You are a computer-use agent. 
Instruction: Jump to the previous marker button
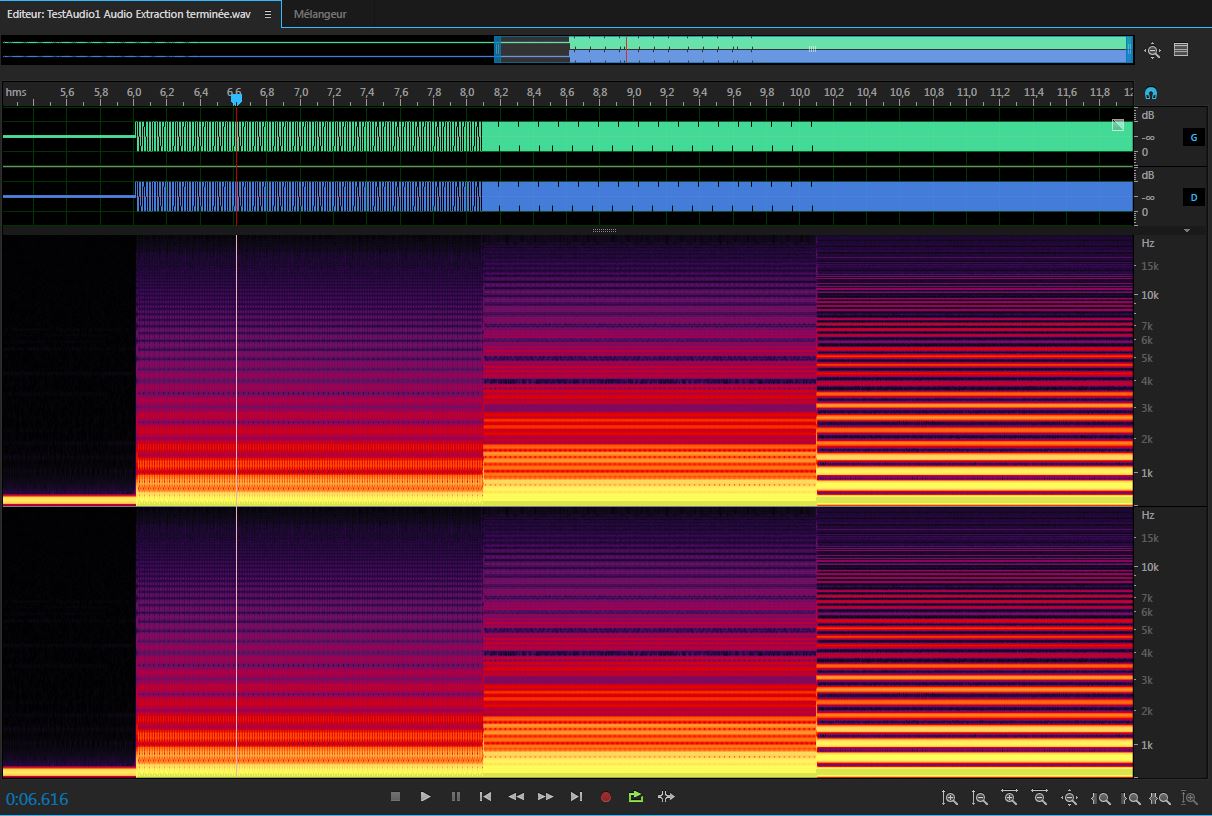485,797
